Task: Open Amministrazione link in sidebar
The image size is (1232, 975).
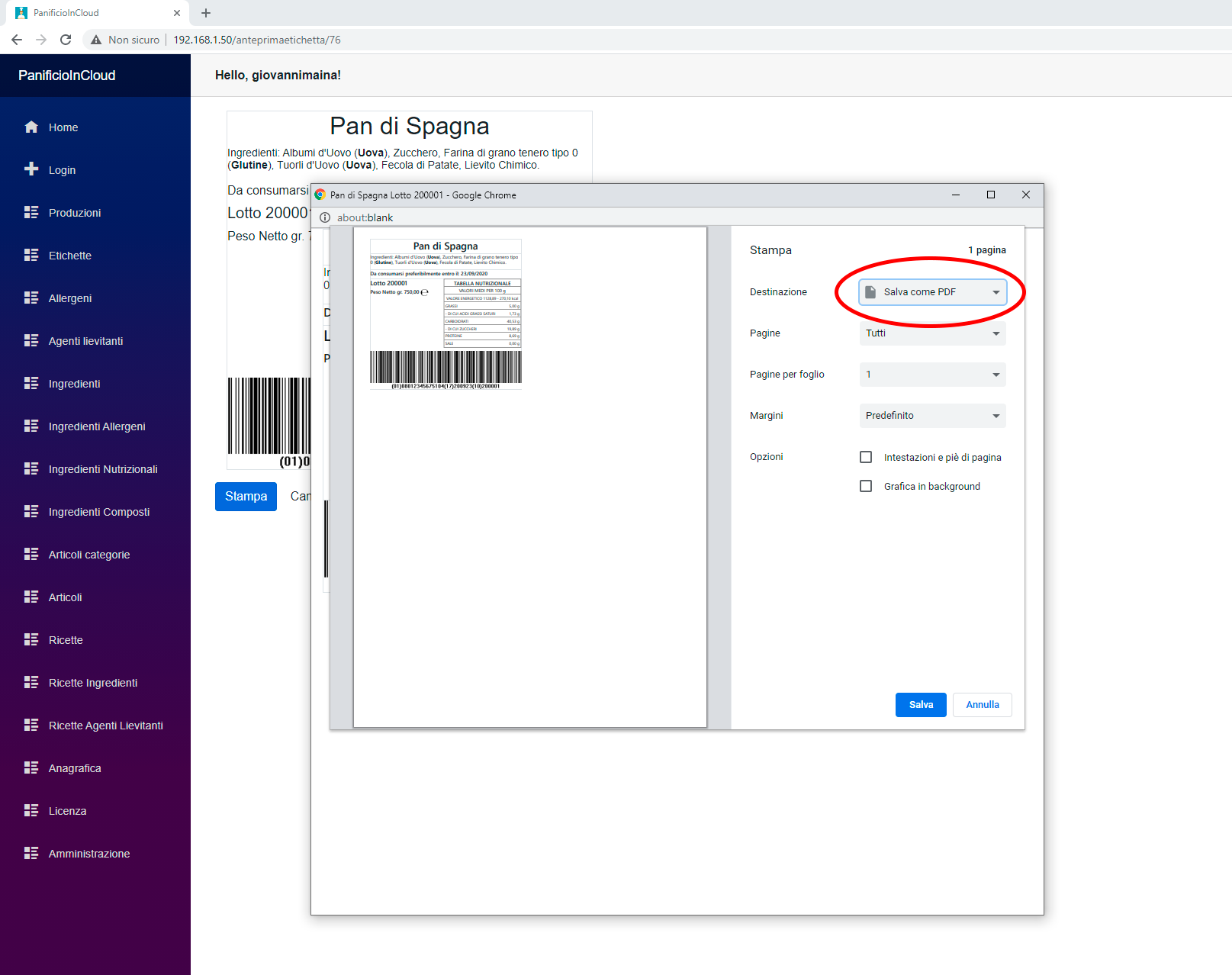Action: pyautogui.click(x=89, y=854)
